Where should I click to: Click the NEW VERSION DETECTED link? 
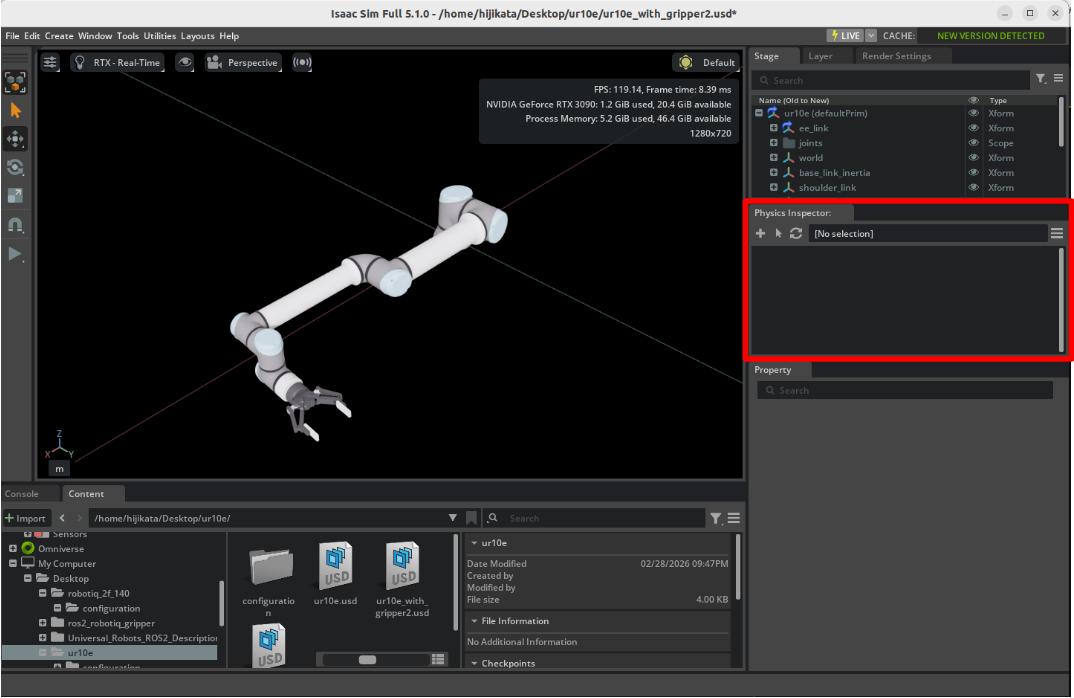tap(989, 35)
